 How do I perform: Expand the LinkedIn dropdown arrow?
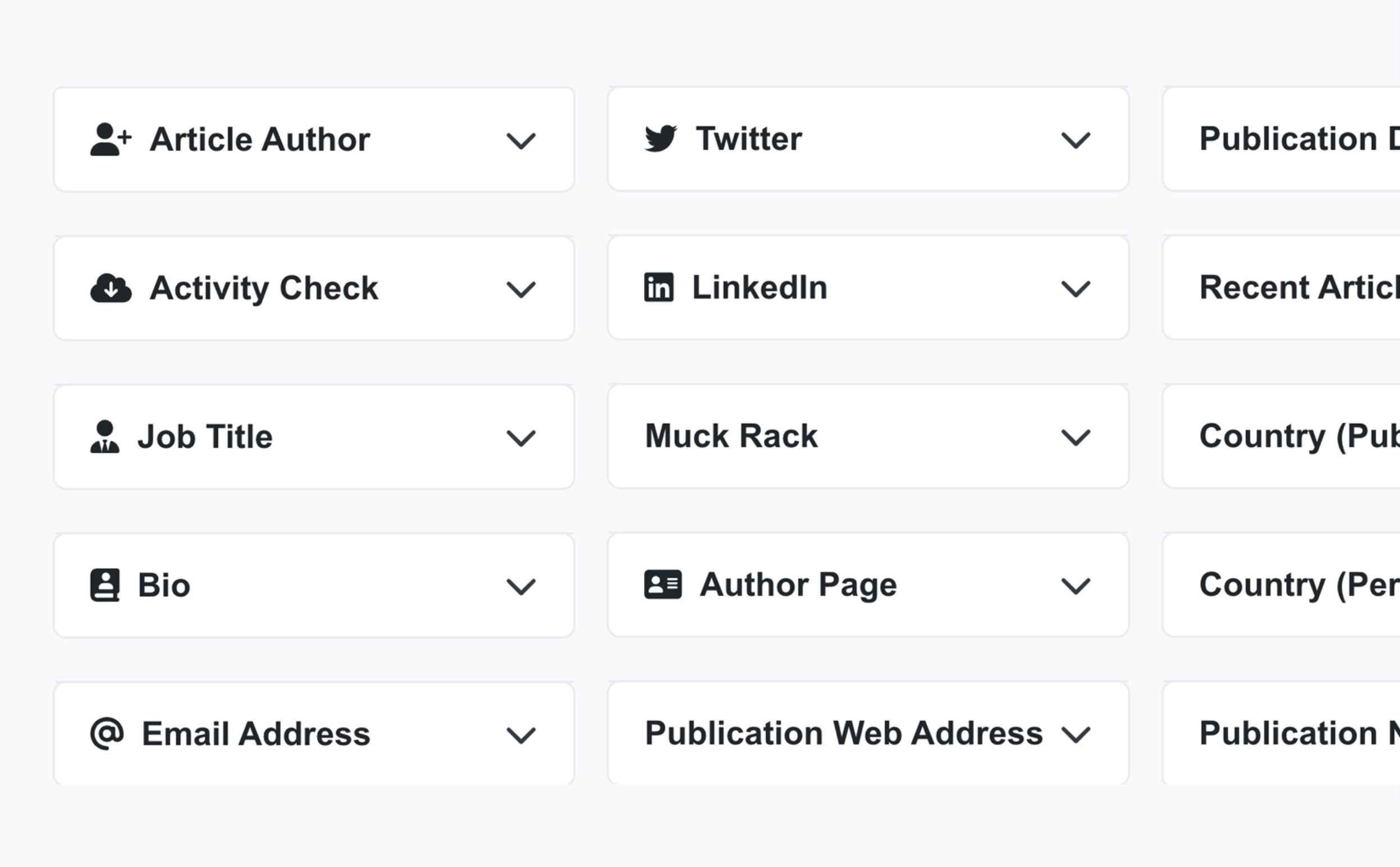(x=1075, y=289)
